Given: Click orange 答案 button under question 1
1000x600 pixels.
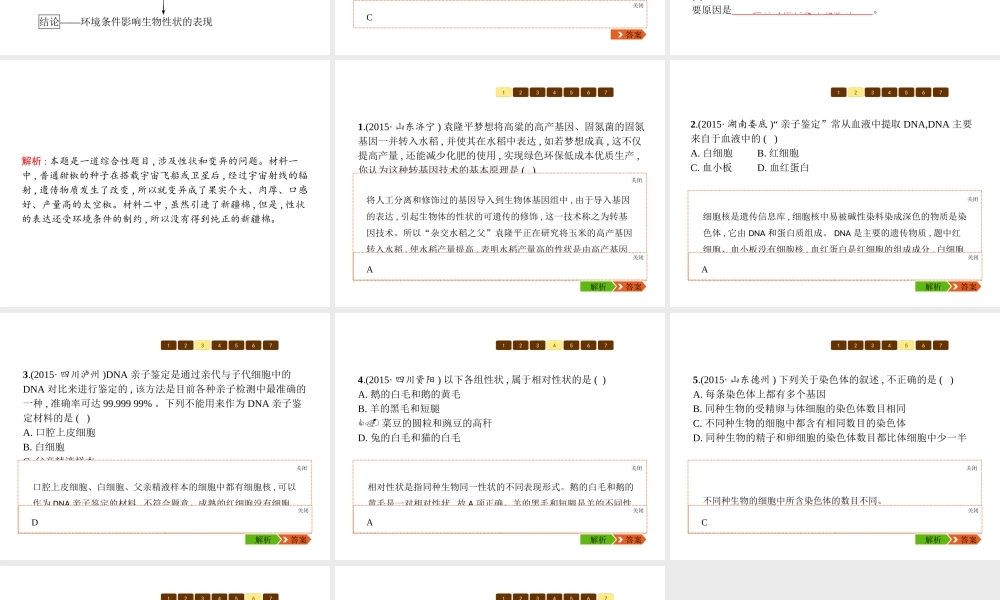Looking at the screenshot, I should 631,287.
